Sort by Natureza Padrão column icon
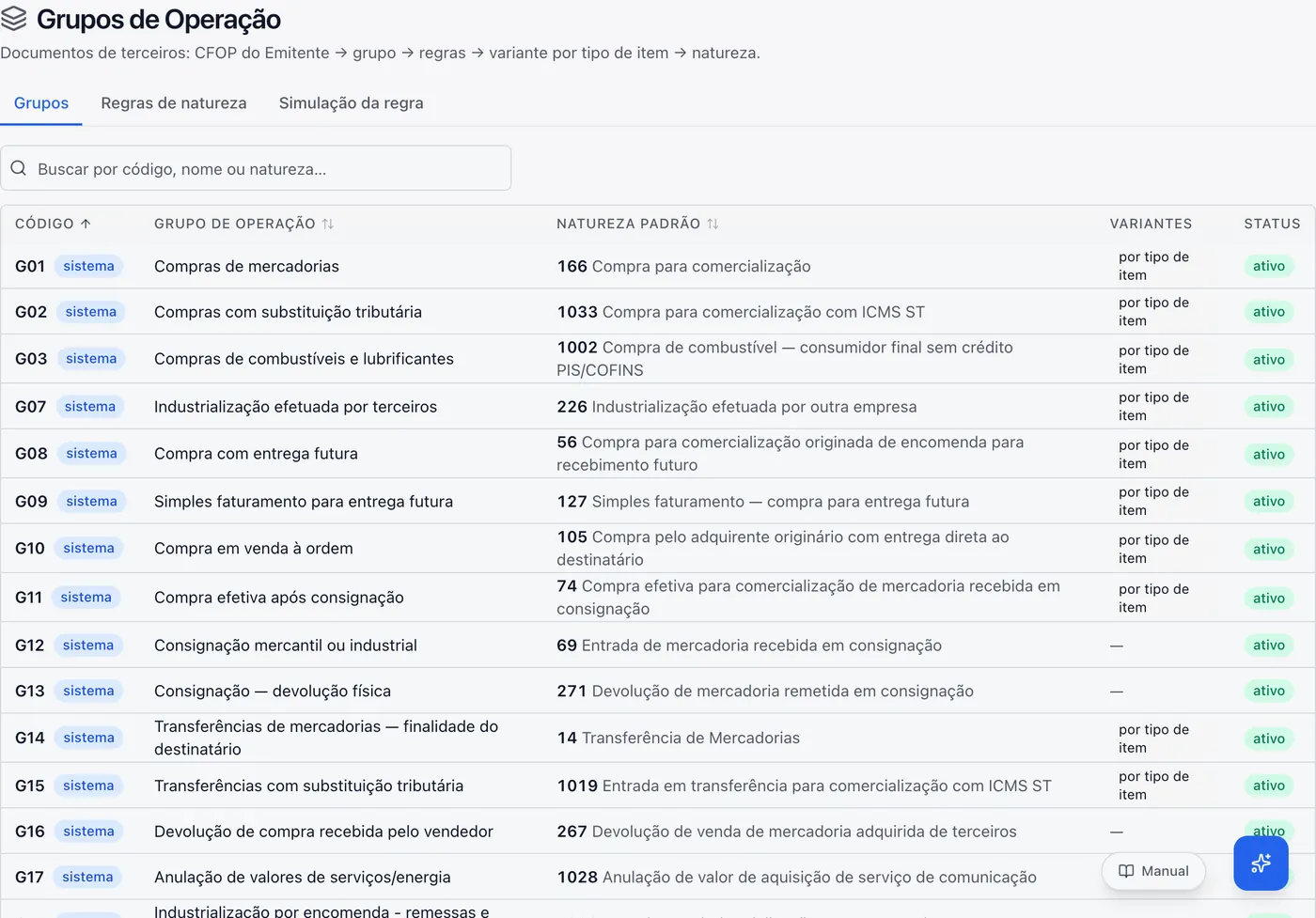The image size is (1316, 918). [x=713, y=224]
